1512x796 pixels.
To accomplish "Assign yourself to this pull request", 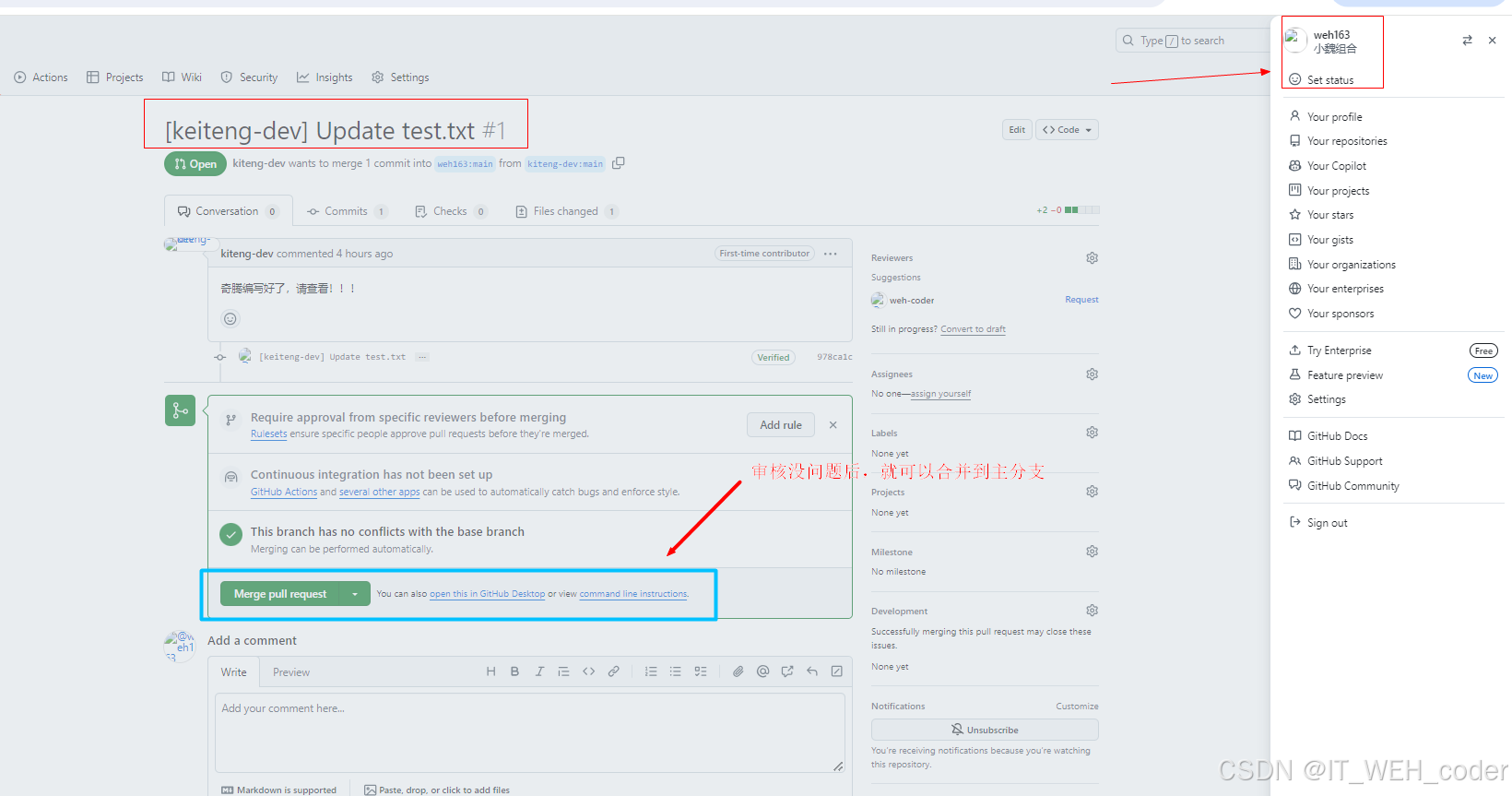I will click(940, 394).
